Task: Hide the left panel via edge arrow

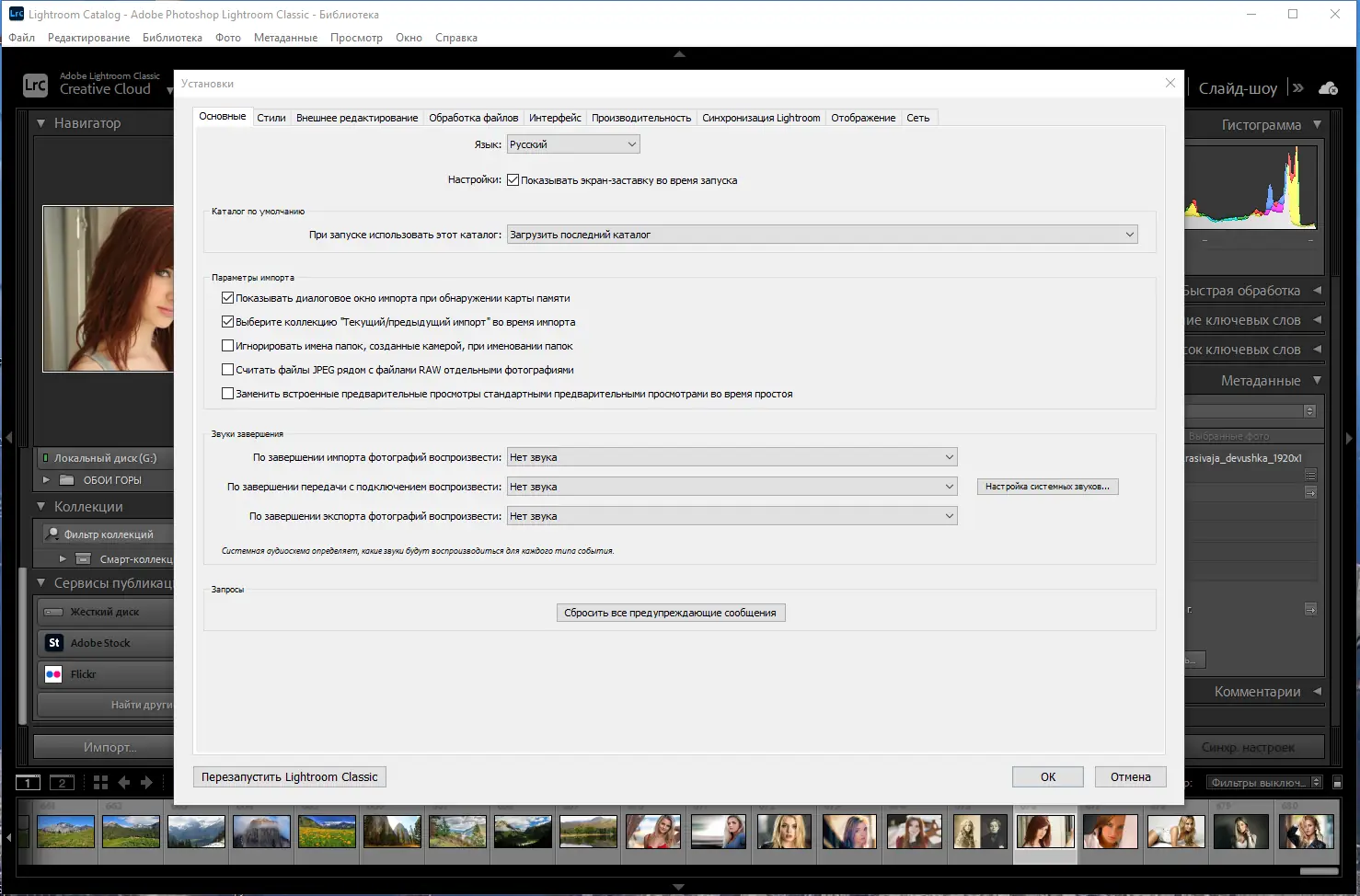Action: click(x=8, y=438)
